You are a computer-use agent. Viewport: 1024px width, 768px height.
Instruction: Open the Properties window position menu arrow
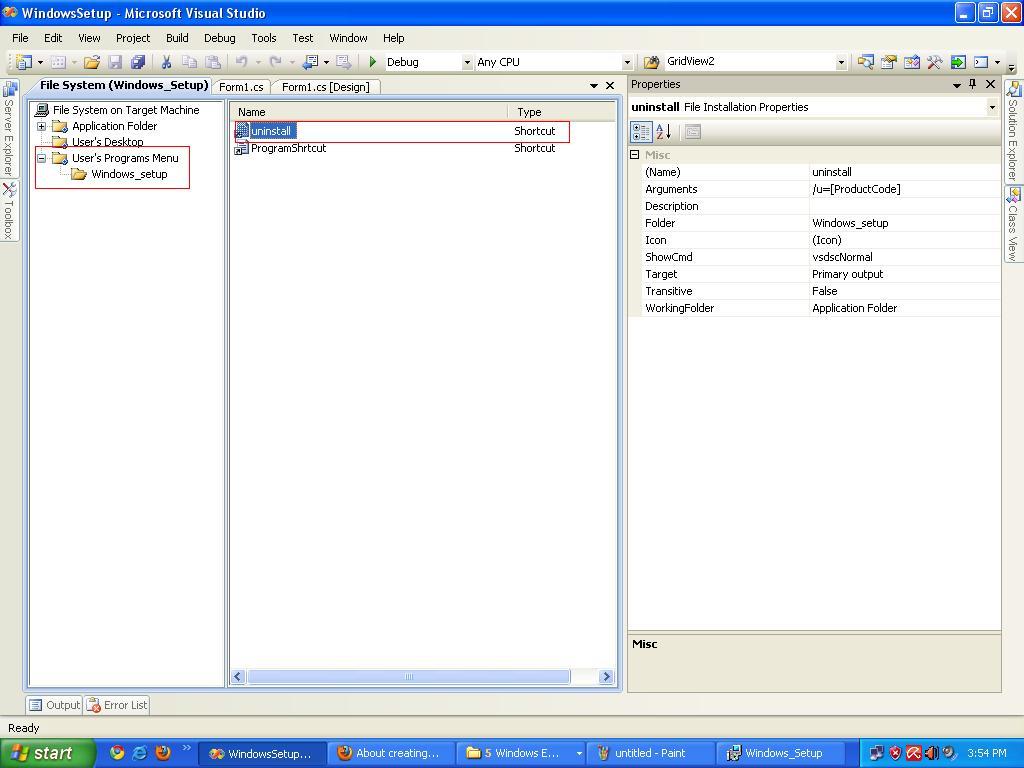point(957,85)
